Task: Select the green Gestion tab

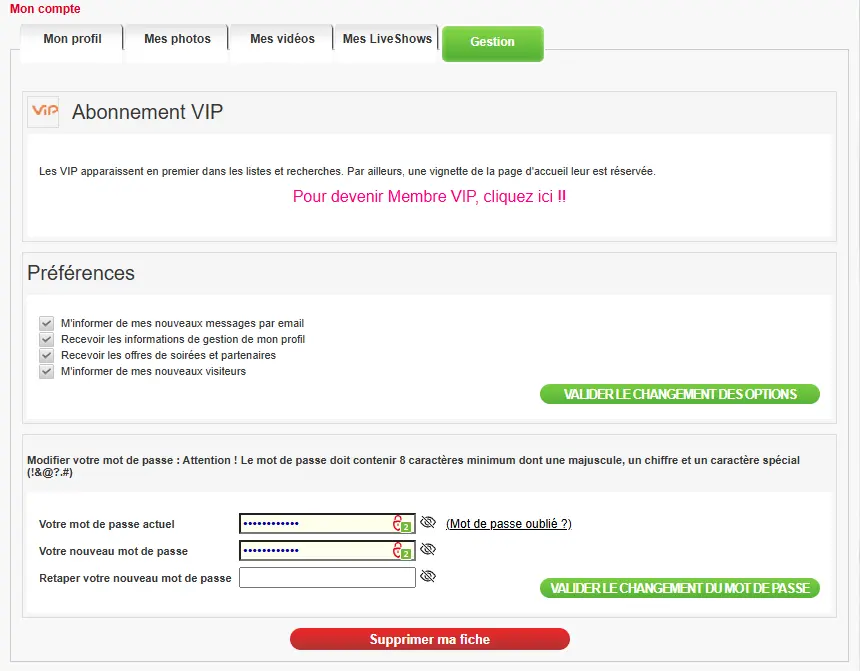Action: pyautogui.click(x=492, y=42)
